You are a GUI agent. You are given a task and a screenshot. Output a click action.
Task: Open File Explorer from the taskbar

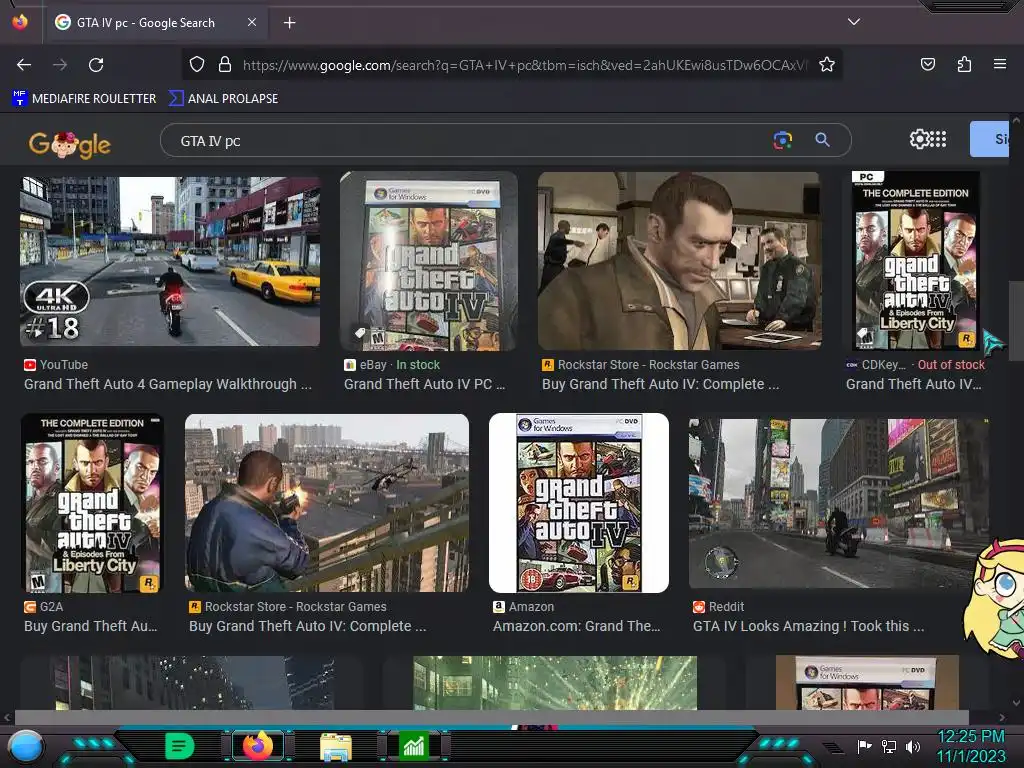click(x=336, y=747)
